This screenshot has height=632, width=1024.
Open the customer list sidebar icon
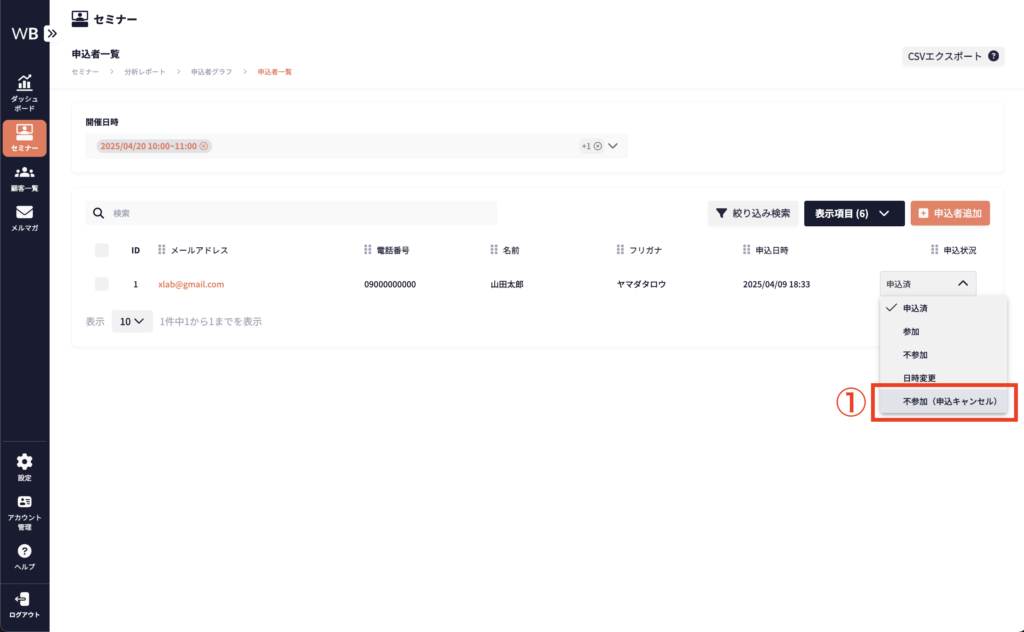point(24,173)
